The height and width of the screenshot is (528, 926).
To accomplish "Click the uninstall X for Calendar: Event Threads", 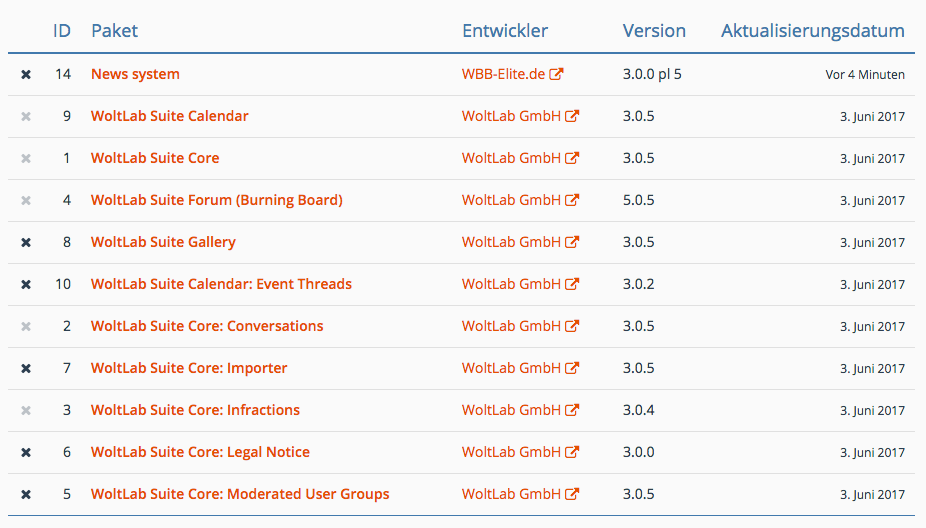I will point(26,284).
